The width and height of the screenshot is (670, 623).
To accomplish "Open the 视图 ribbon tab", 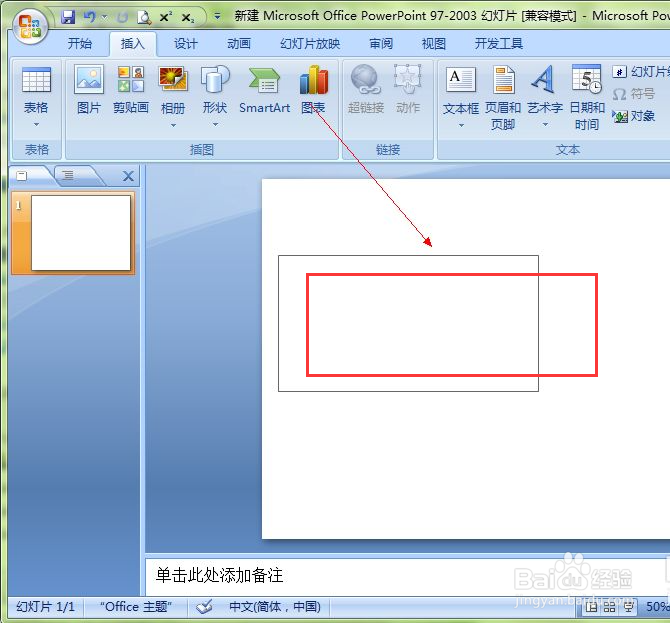I will [434, 44].
